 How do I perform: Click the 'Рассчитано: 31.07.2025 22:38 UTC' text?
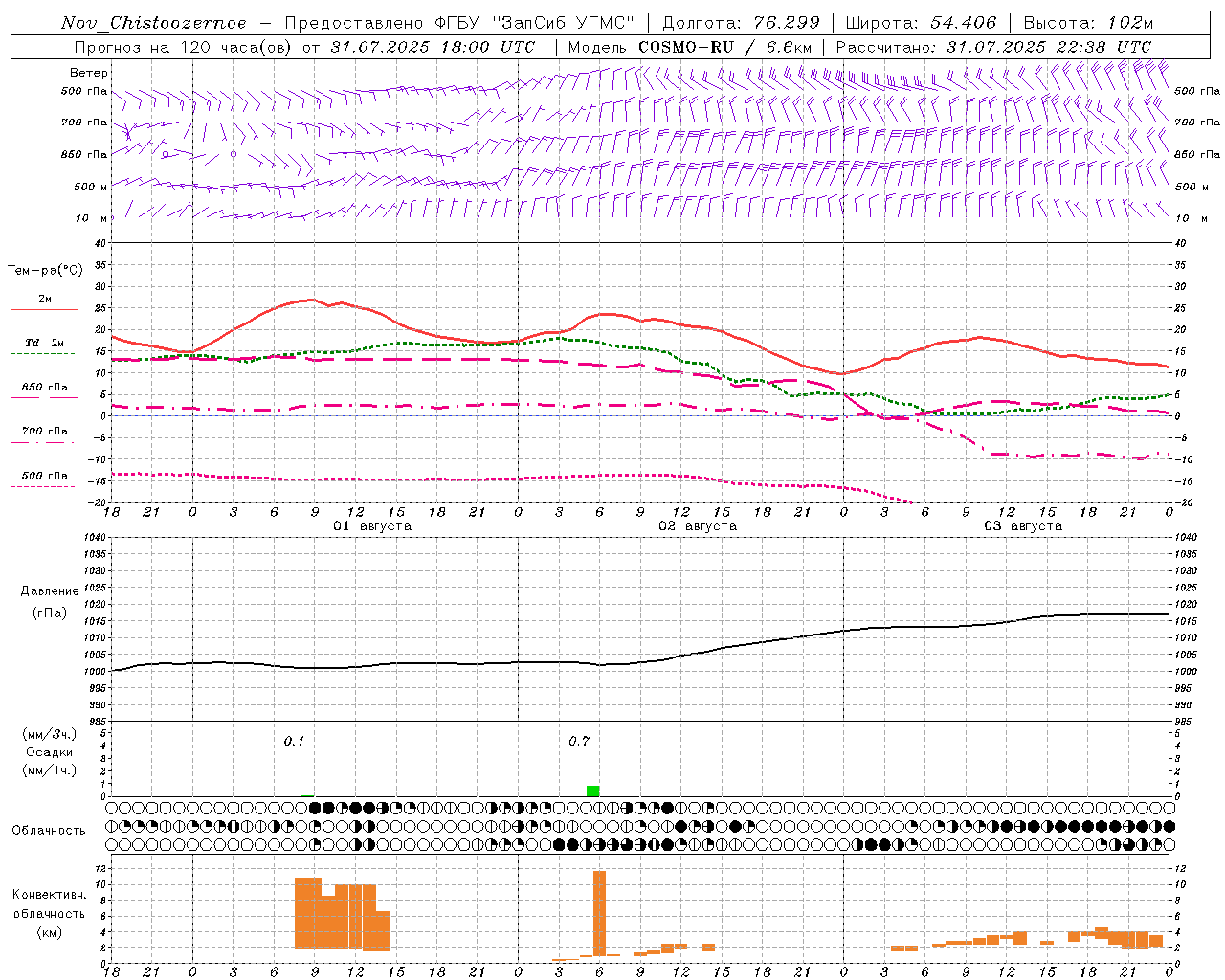point(993,47)
